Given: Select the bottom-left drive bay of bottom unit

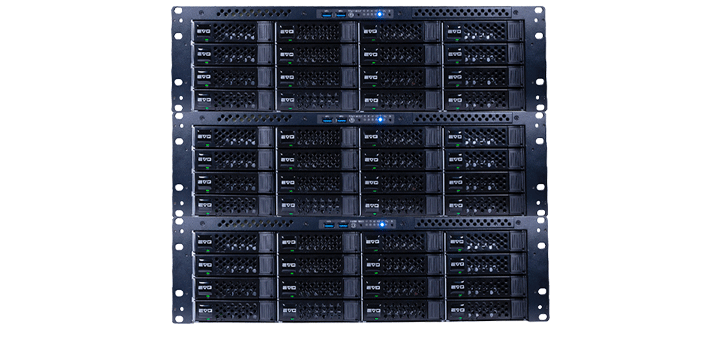Looking at the screenshot, I should point(234,310).
